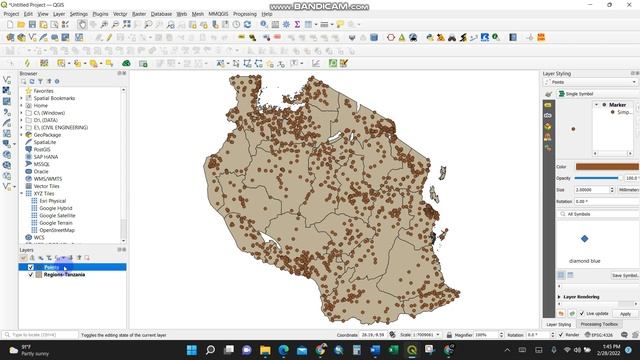
Task: Click the Zoom In magnifier tool
Action: 104,24
